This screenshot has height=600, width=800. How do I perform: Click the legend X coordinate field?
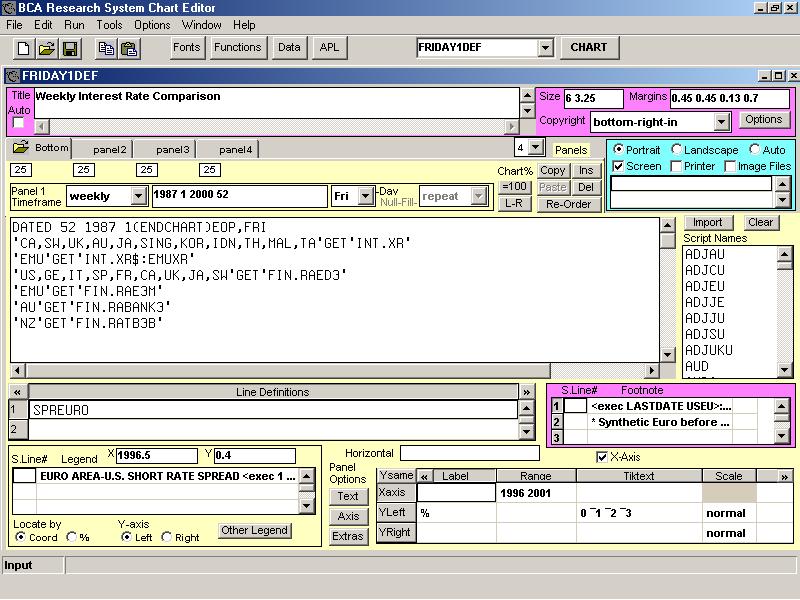(155, 455)
